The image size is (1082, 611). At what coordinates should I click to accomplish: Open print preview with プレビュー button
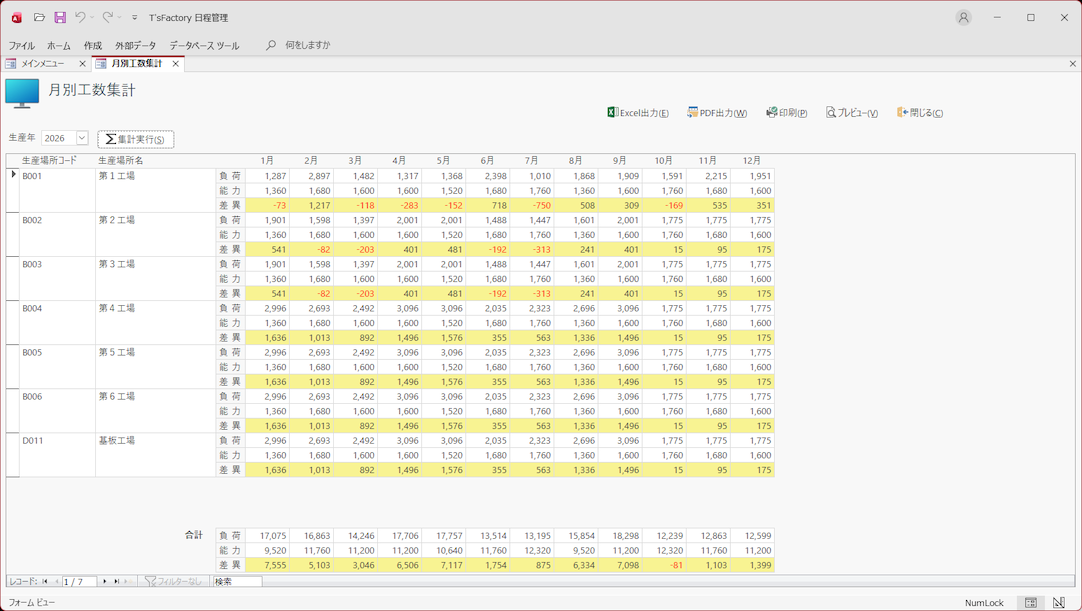pos(852,113)
